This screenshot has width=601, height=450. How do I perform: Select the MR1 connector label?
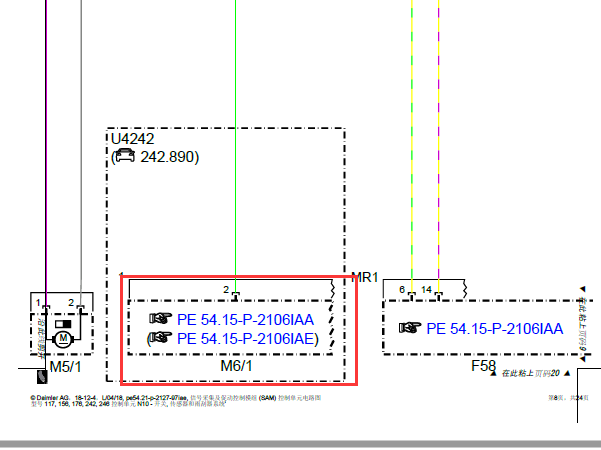tap(365, 278)
